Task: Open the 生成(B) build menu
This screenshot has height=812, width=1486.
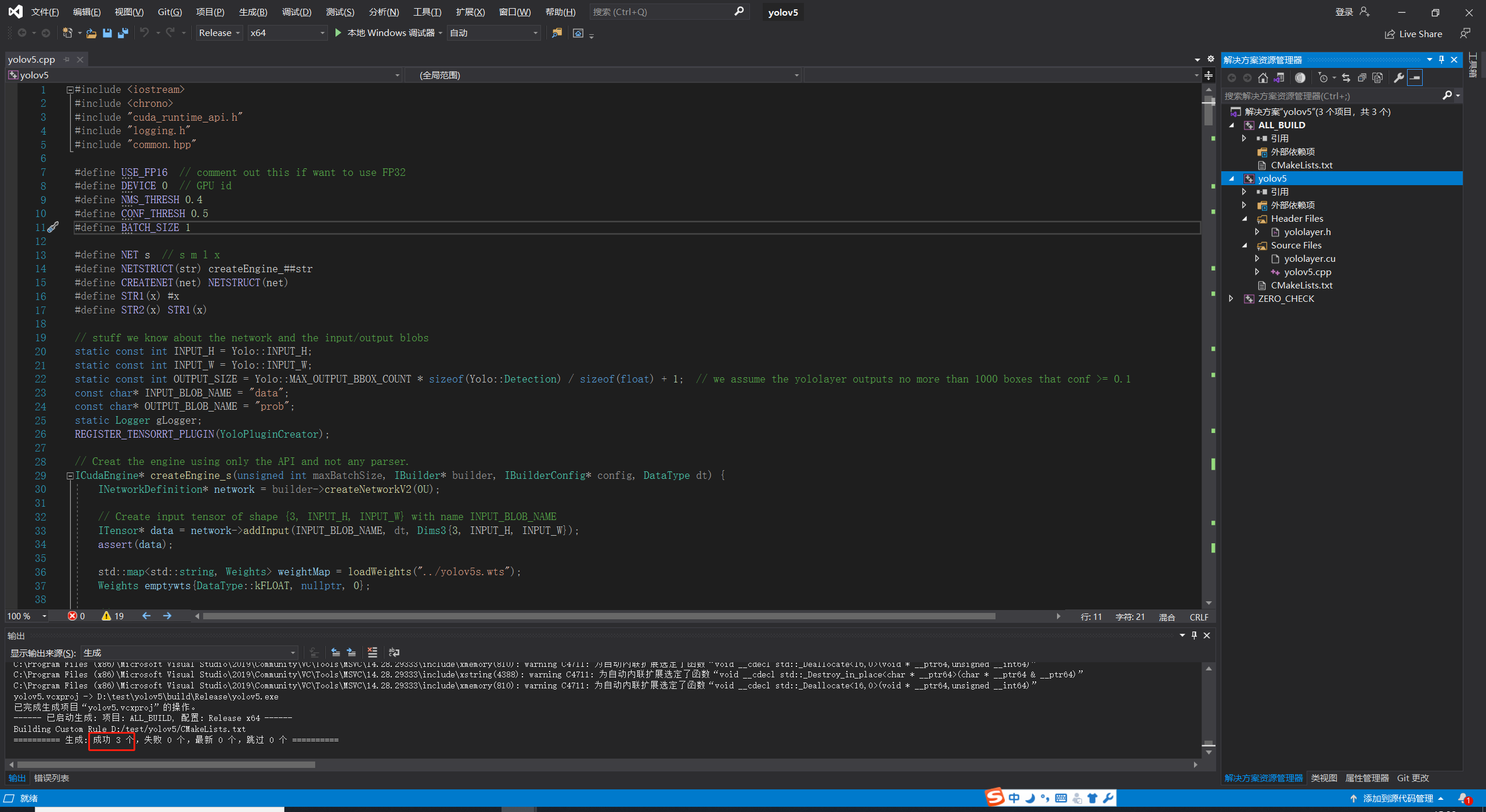Action: 253,12
